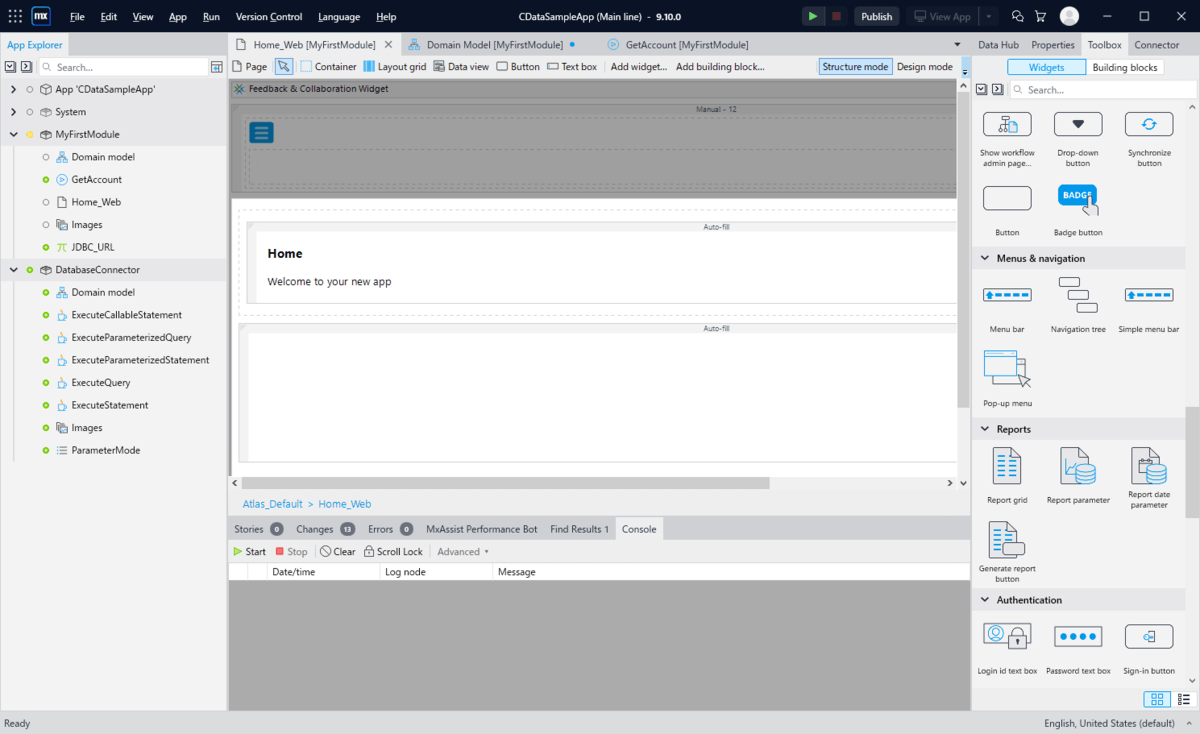The width and height of the screenshot is (1200, 734).
Task: Select the Drop-down button widget
Action: 1078,139
